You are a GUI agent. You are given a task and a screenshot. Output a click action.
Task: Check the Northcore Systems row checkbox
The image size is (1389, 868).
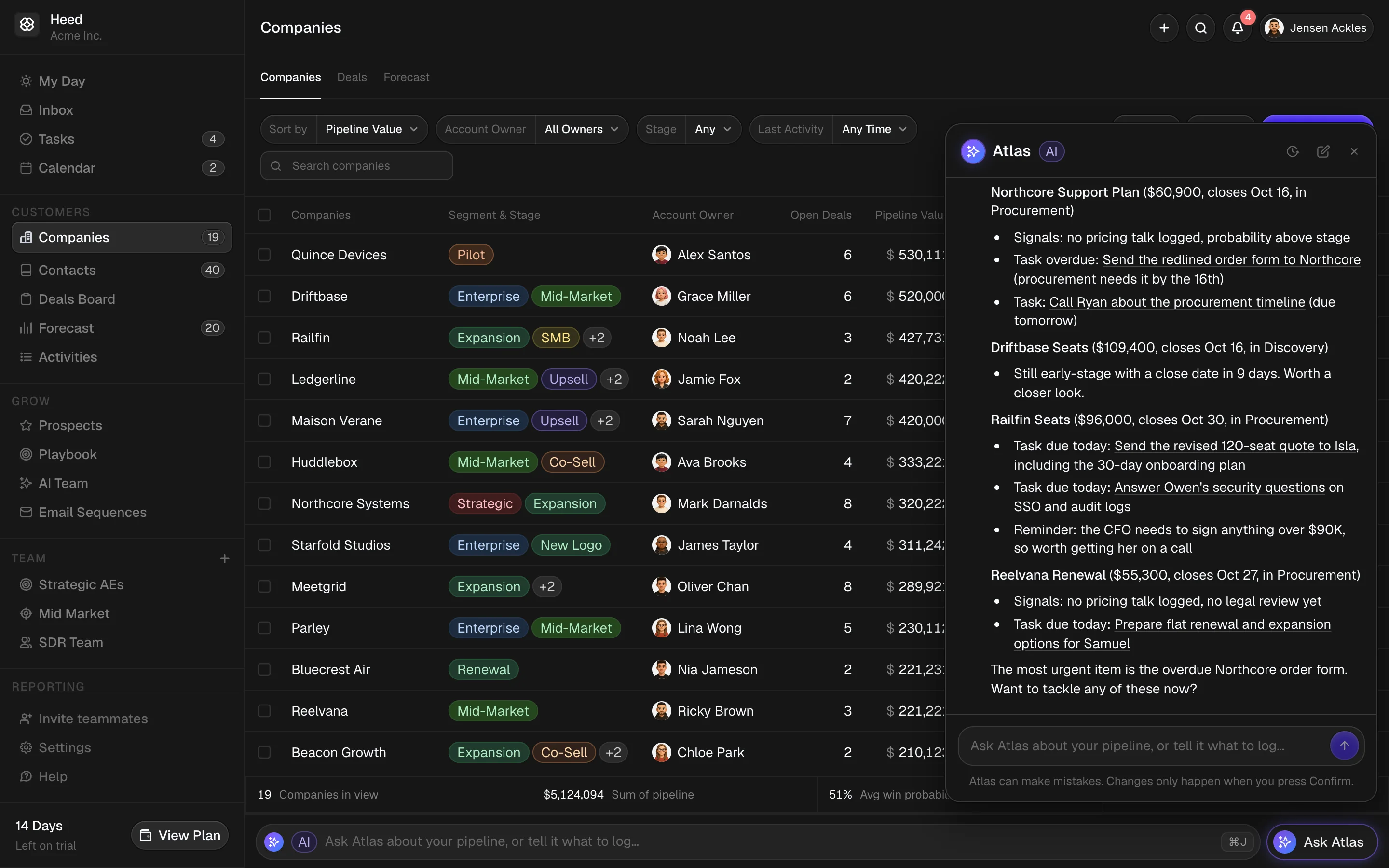coord(264,503)
